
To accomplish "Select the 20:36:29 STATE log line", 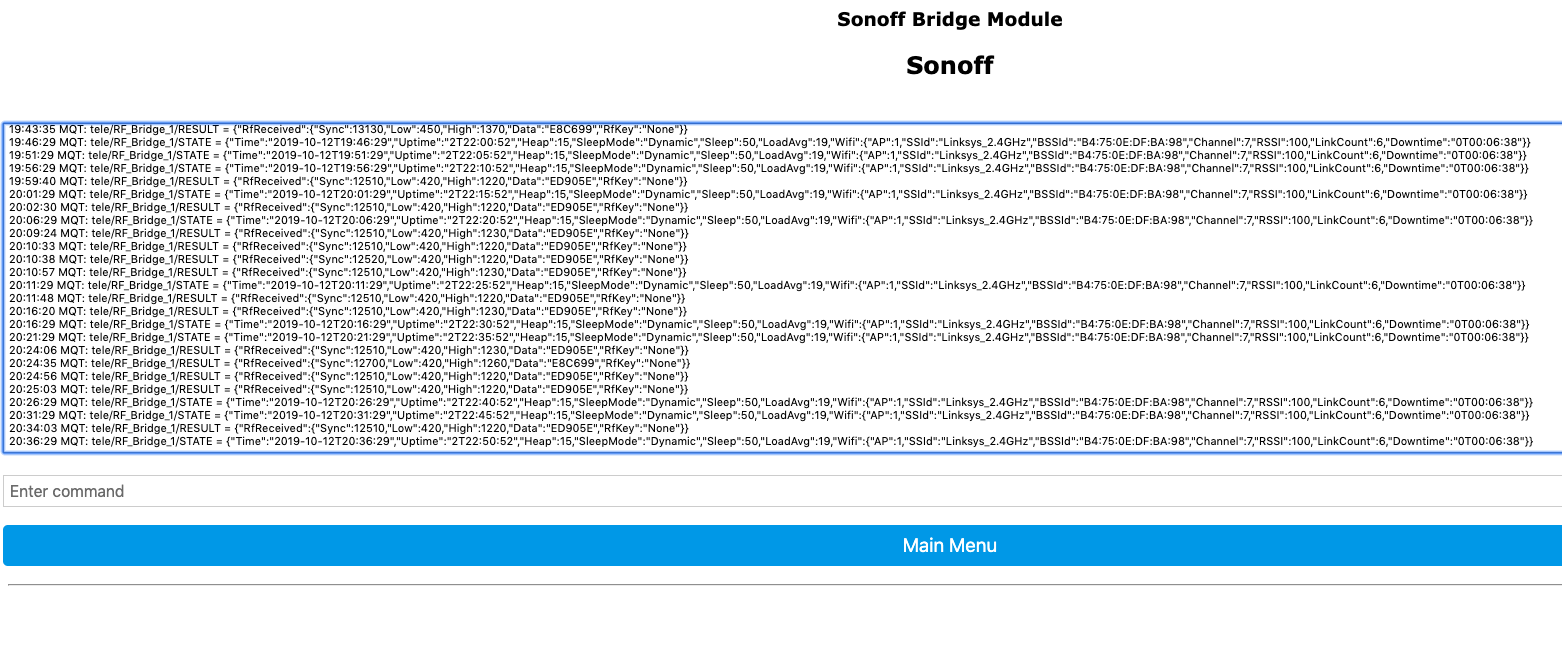I will (x=769, y=441).
